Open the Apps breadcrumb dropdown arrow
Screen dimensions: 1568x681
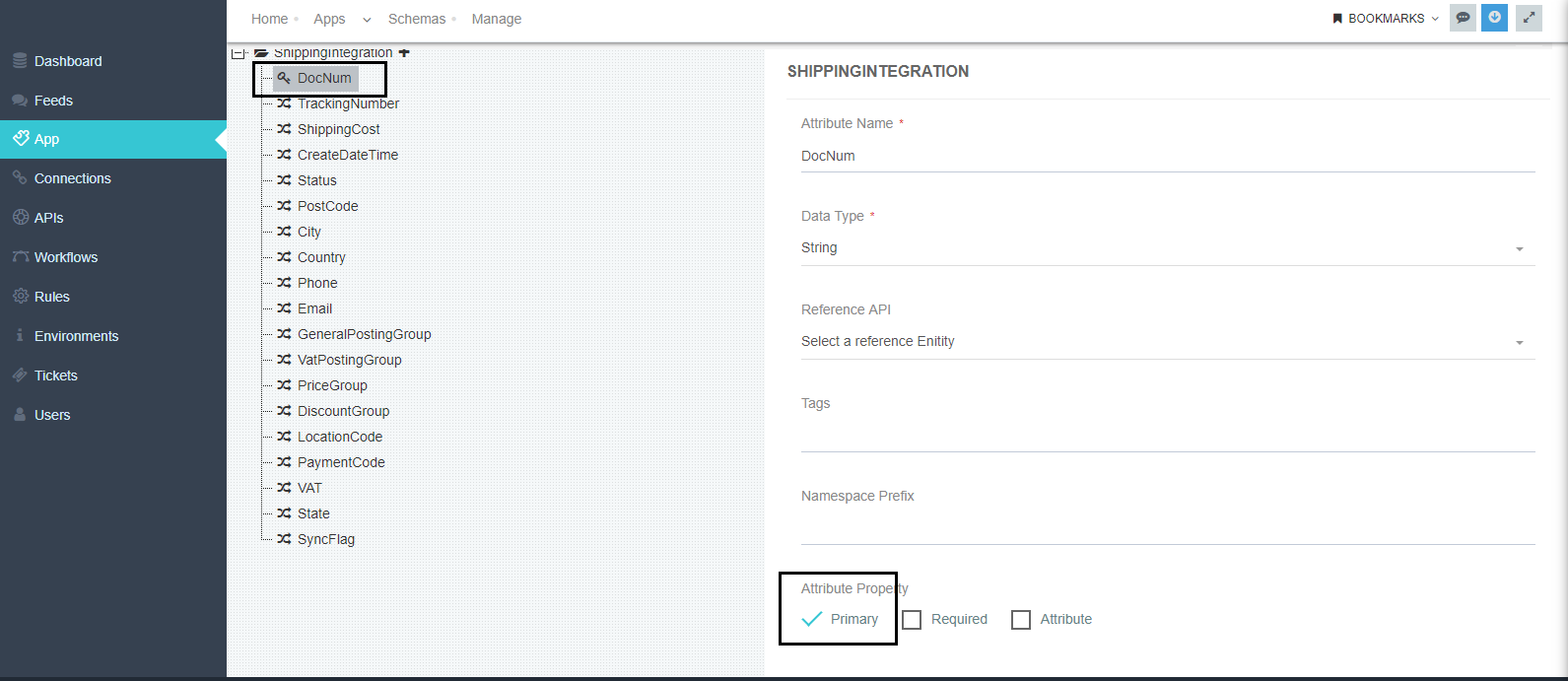click(367, 20)
